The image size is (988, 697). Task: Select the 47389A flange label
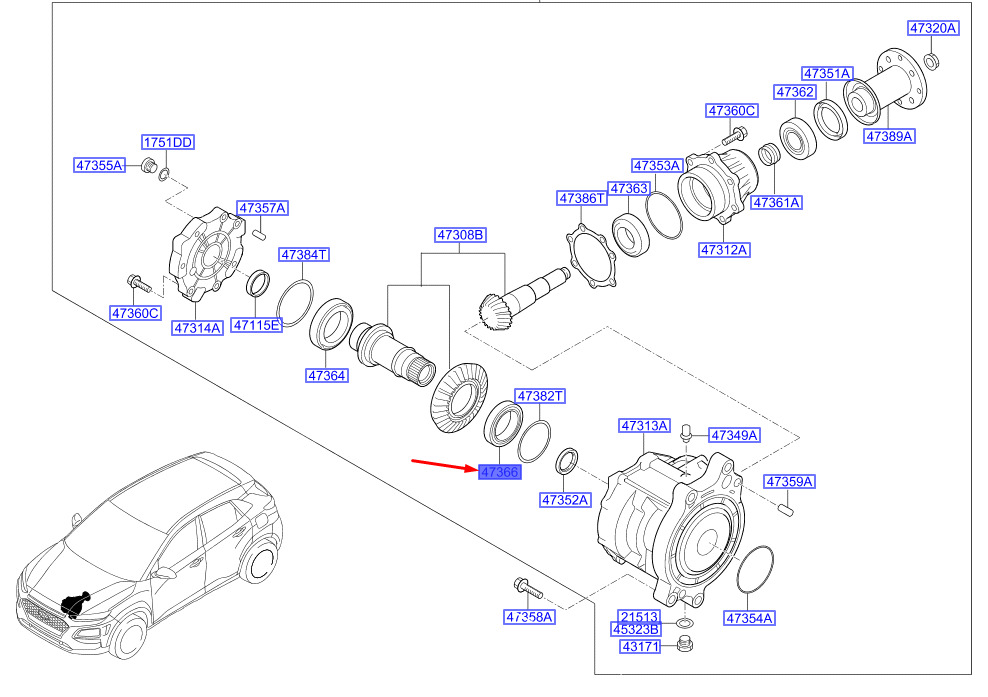(889, 136)
